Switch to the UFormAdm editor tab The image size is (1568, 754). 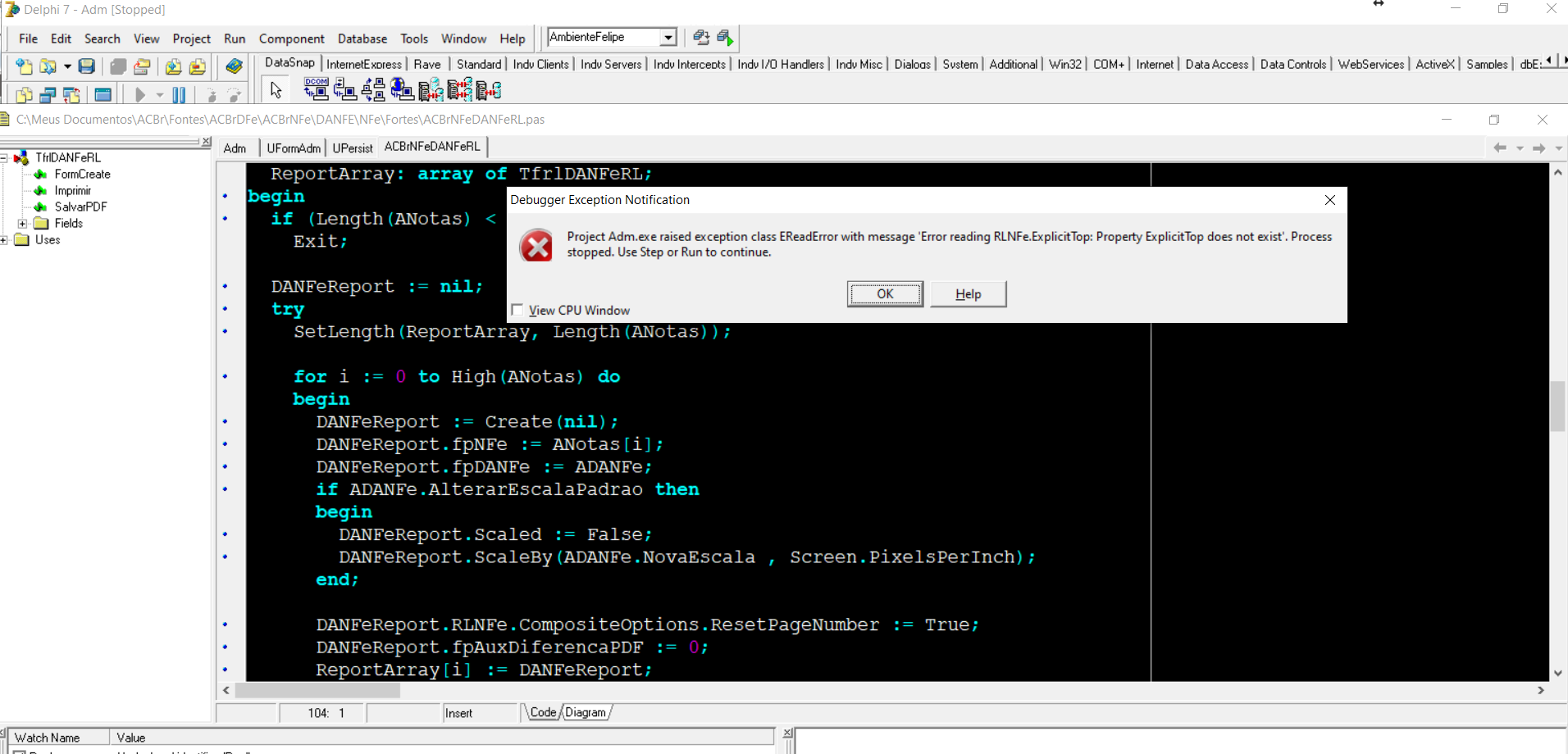(294, 148)
